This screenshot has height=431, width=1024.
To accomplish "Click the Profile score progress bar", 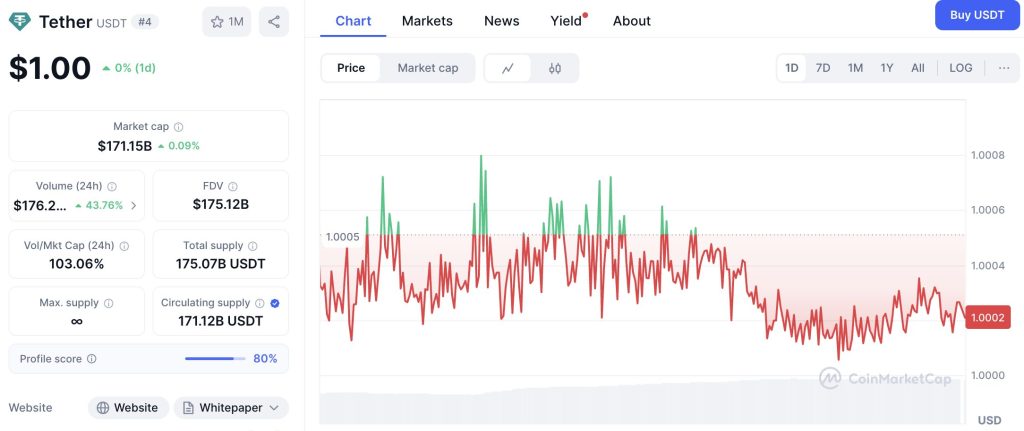I will pos(215,359).
